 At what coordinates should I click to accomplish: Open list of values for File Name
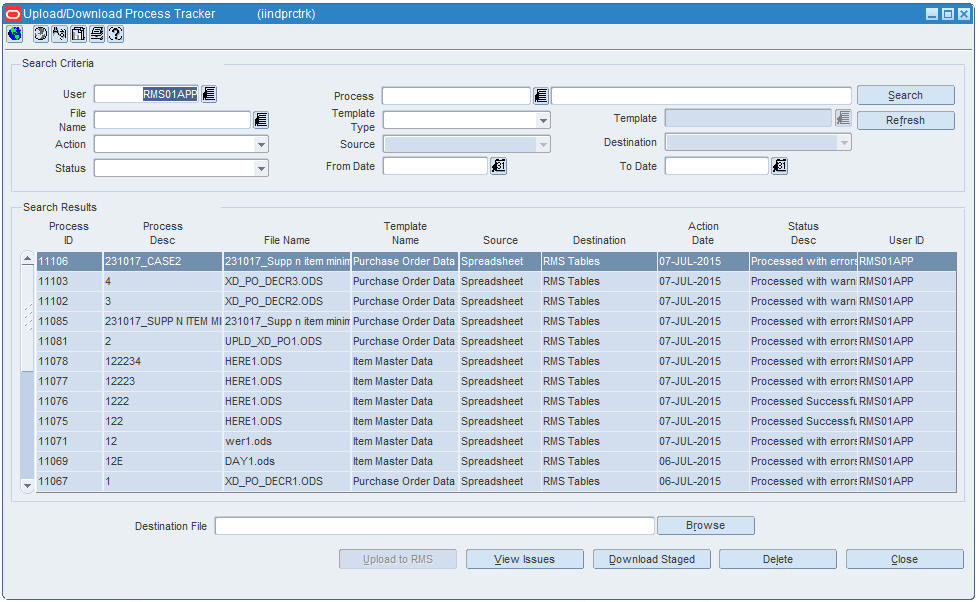click(261, 120)
